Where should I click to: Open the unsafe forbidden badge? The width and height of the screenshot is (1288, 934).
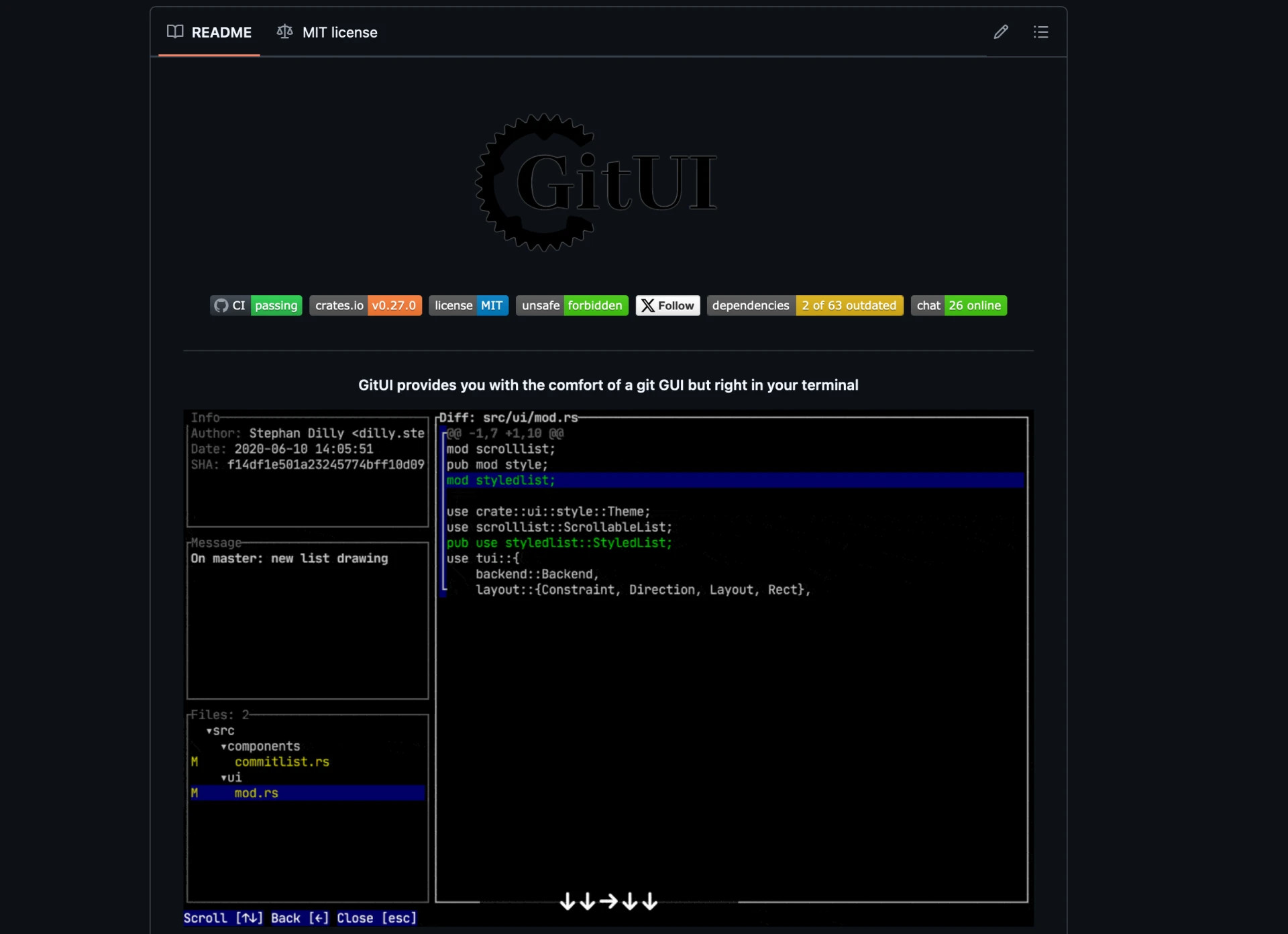pyautogui.click(x=572, y=305)
